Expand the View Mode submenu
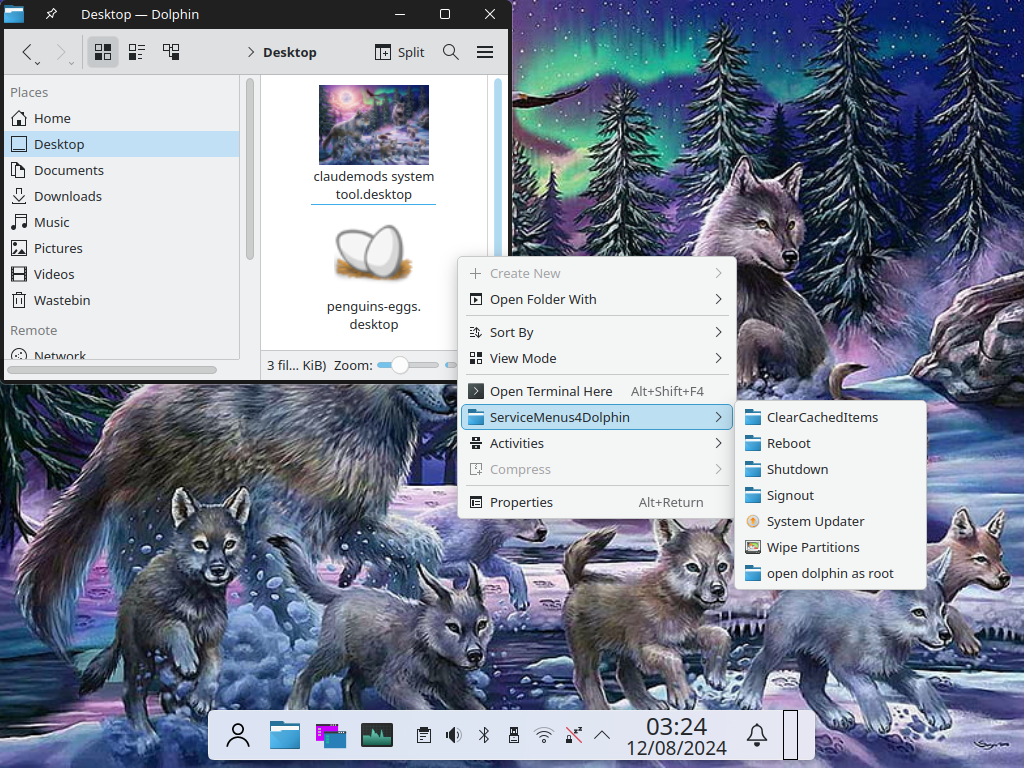This screenshot has width=1024, height=768. pos(596,359)
